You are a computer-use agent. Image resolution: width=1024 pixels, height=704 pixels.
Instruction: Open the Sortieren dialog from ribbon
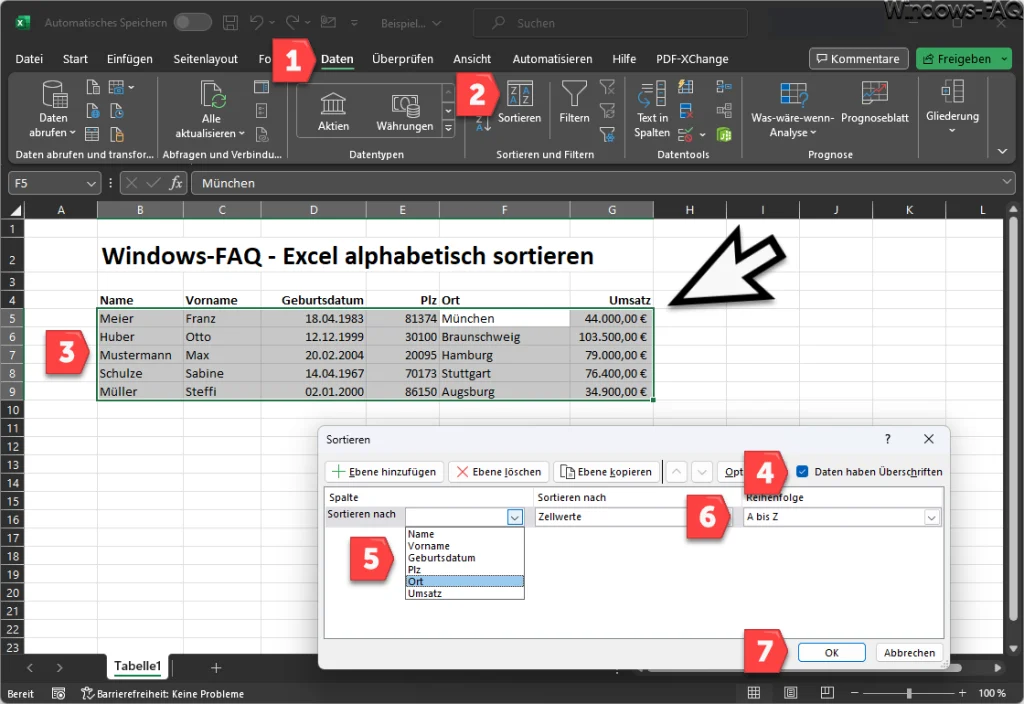(x=520, y=101)
